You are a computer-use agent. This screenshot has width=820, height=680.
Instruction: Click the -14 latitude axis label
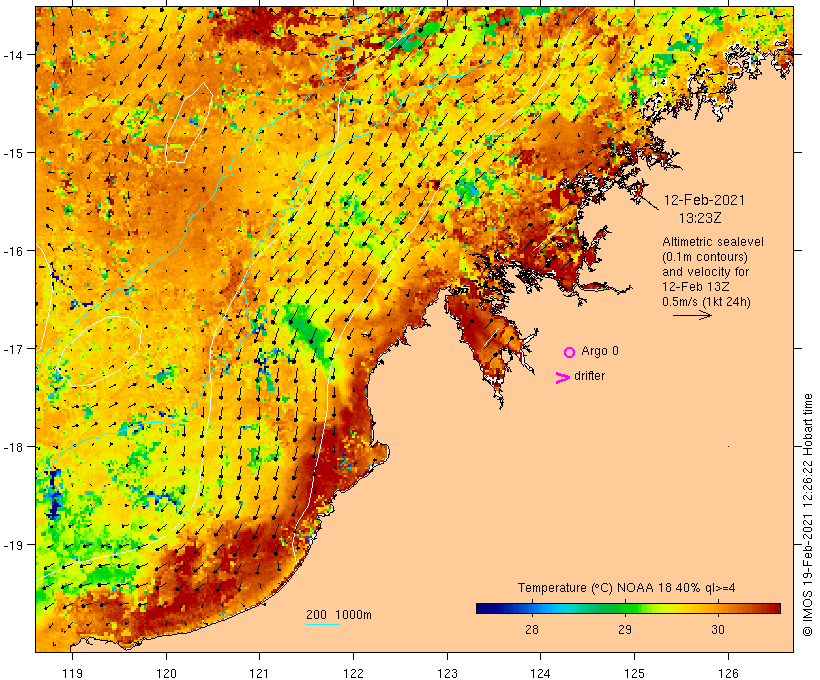pyautogui.click(x=13, y=55)
